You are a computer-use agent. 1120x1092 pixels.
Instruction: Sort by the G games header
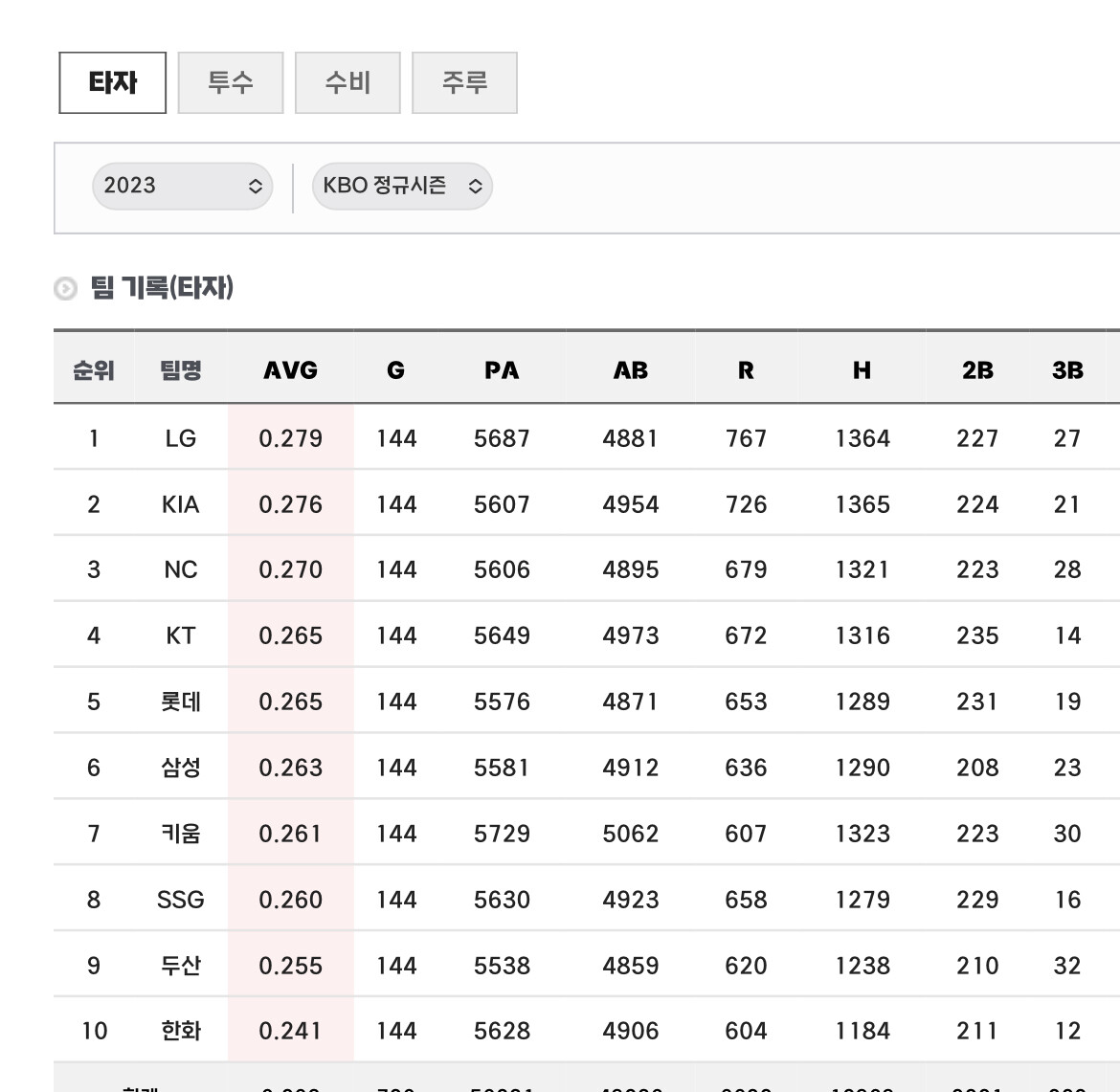(396, 370)
